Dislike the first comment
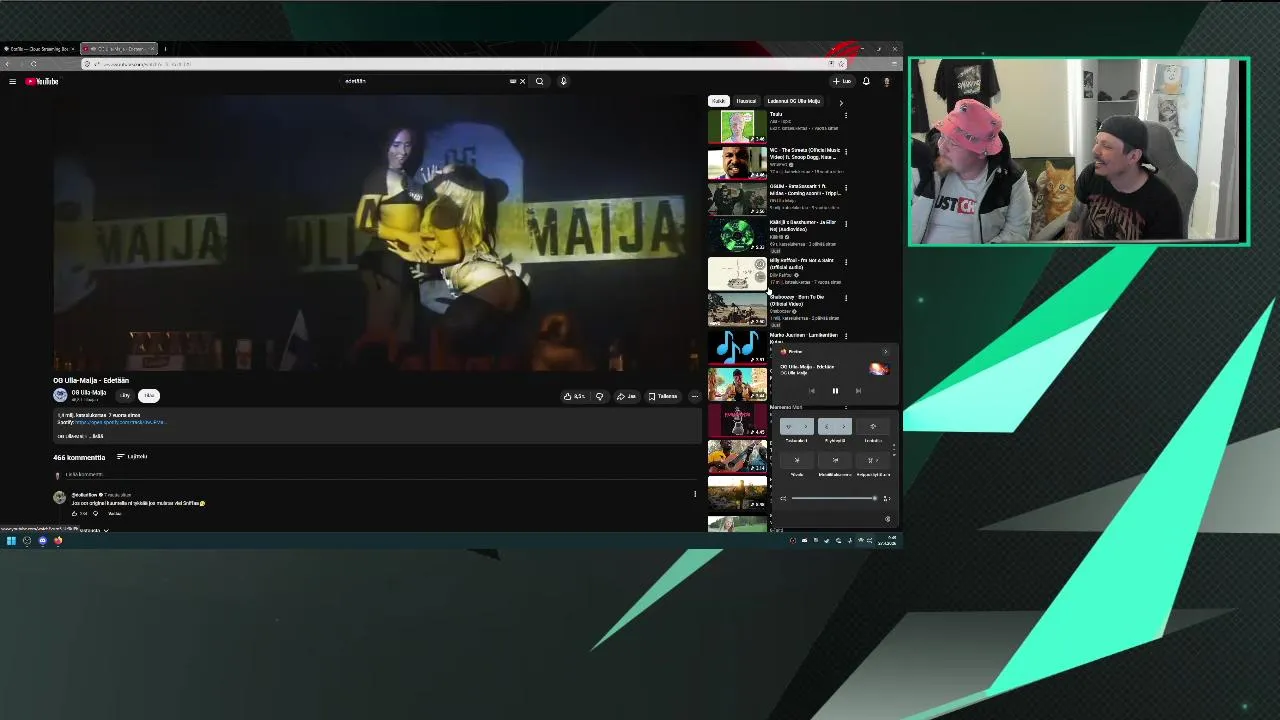The height and width of the screenshot is (720, 1280). [x=95, y=513]
